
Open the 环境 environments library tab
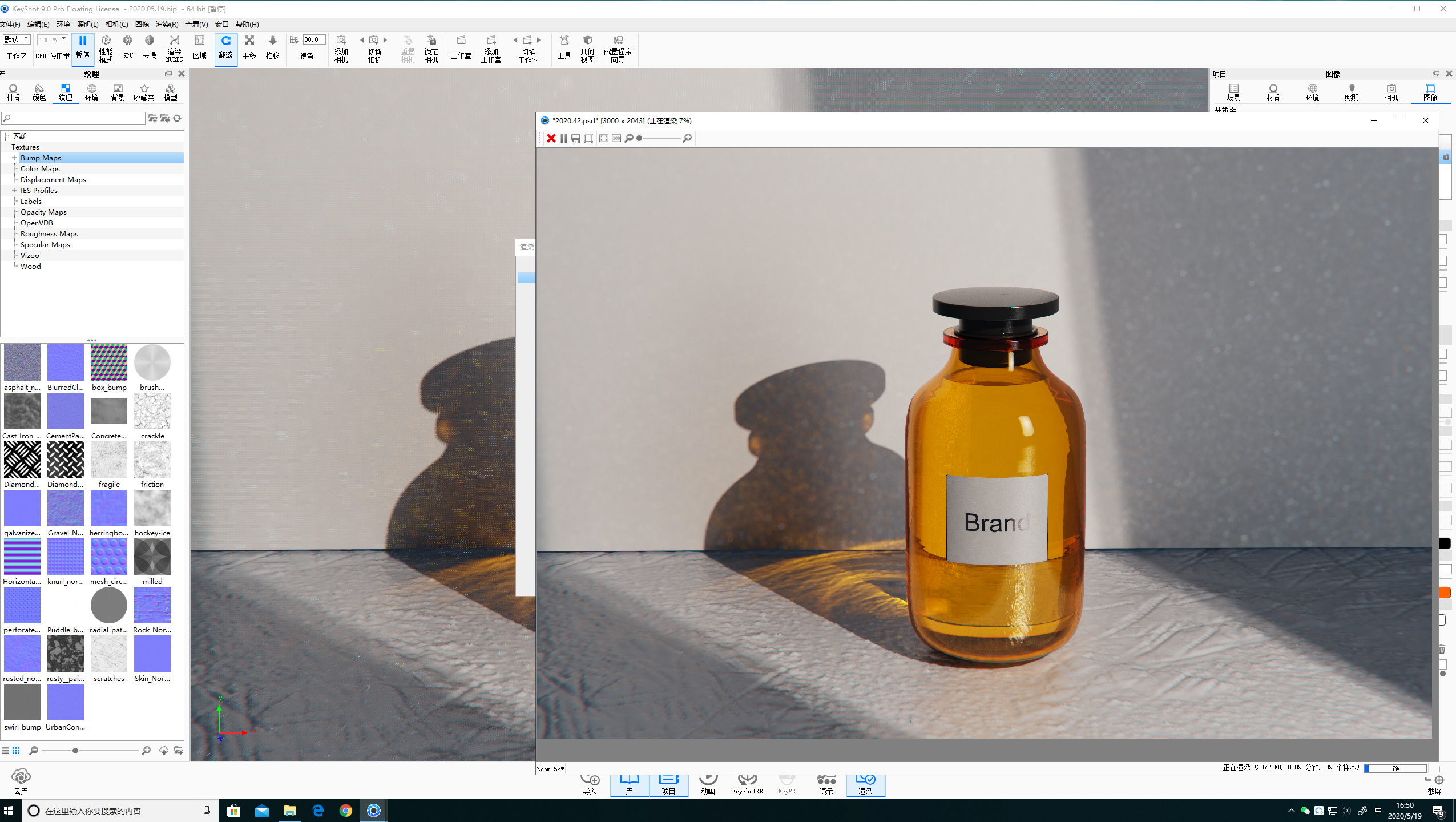pos(91,91)
